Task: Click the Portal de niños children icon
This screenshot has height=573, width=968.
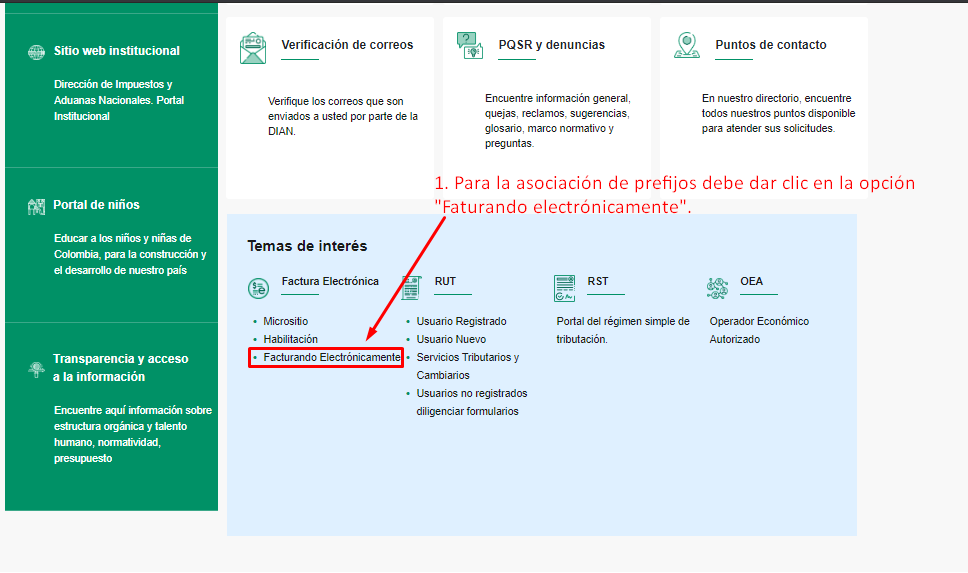Action: 36,207
